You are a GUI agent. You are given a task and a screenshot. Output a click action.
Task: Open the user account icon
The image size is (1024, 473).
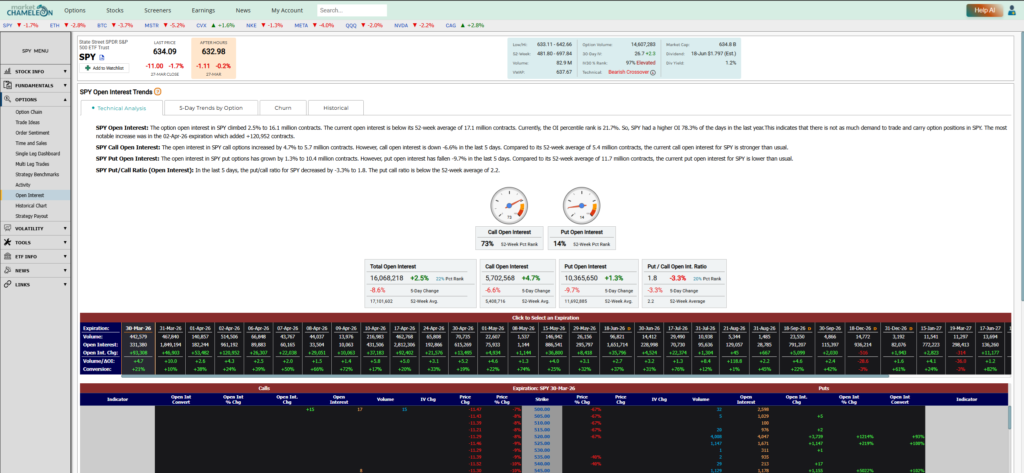(x=1012, y=10)
